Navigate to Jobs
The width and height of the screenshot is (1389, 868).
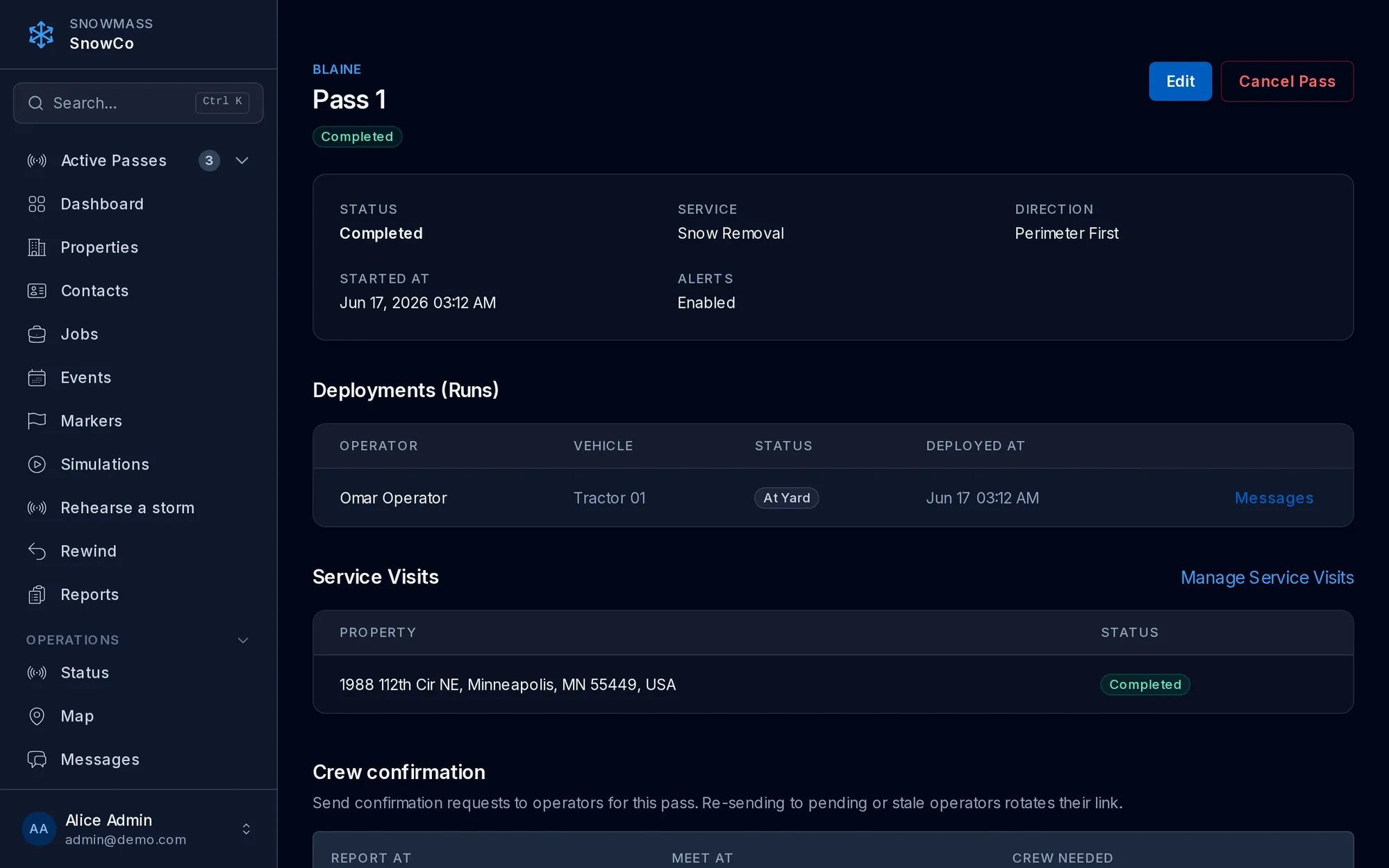point(138,334)
